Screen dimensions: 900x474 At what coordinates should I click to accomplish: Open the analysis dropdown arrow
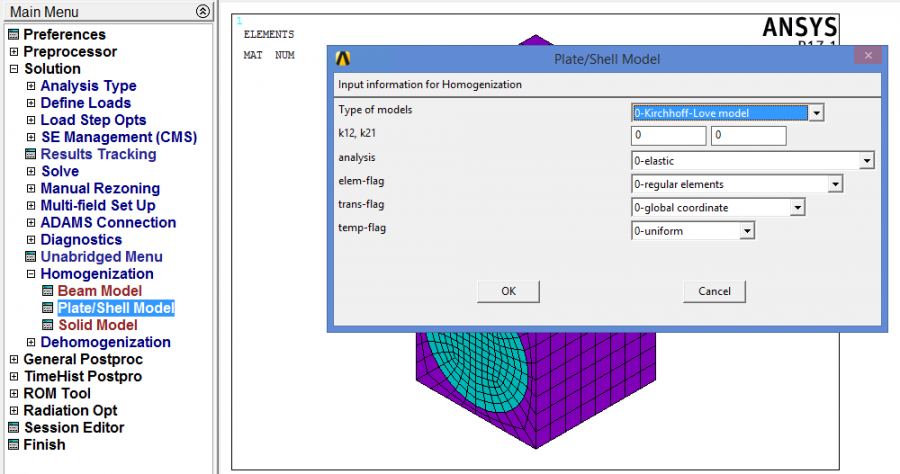tap(867, 161)
